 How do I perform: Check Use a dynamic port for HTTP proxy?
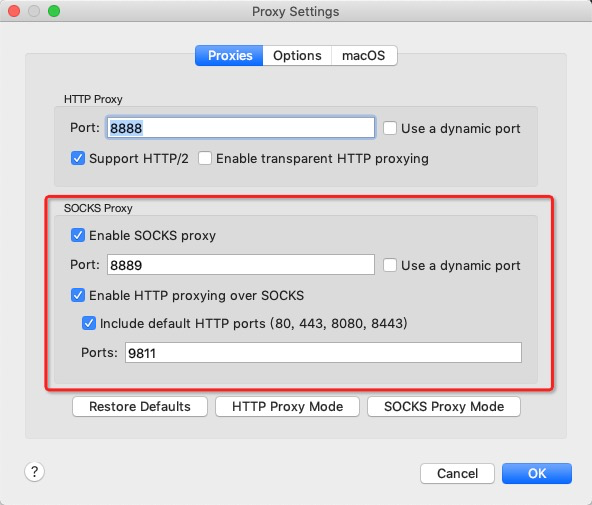tap(390, 128)
